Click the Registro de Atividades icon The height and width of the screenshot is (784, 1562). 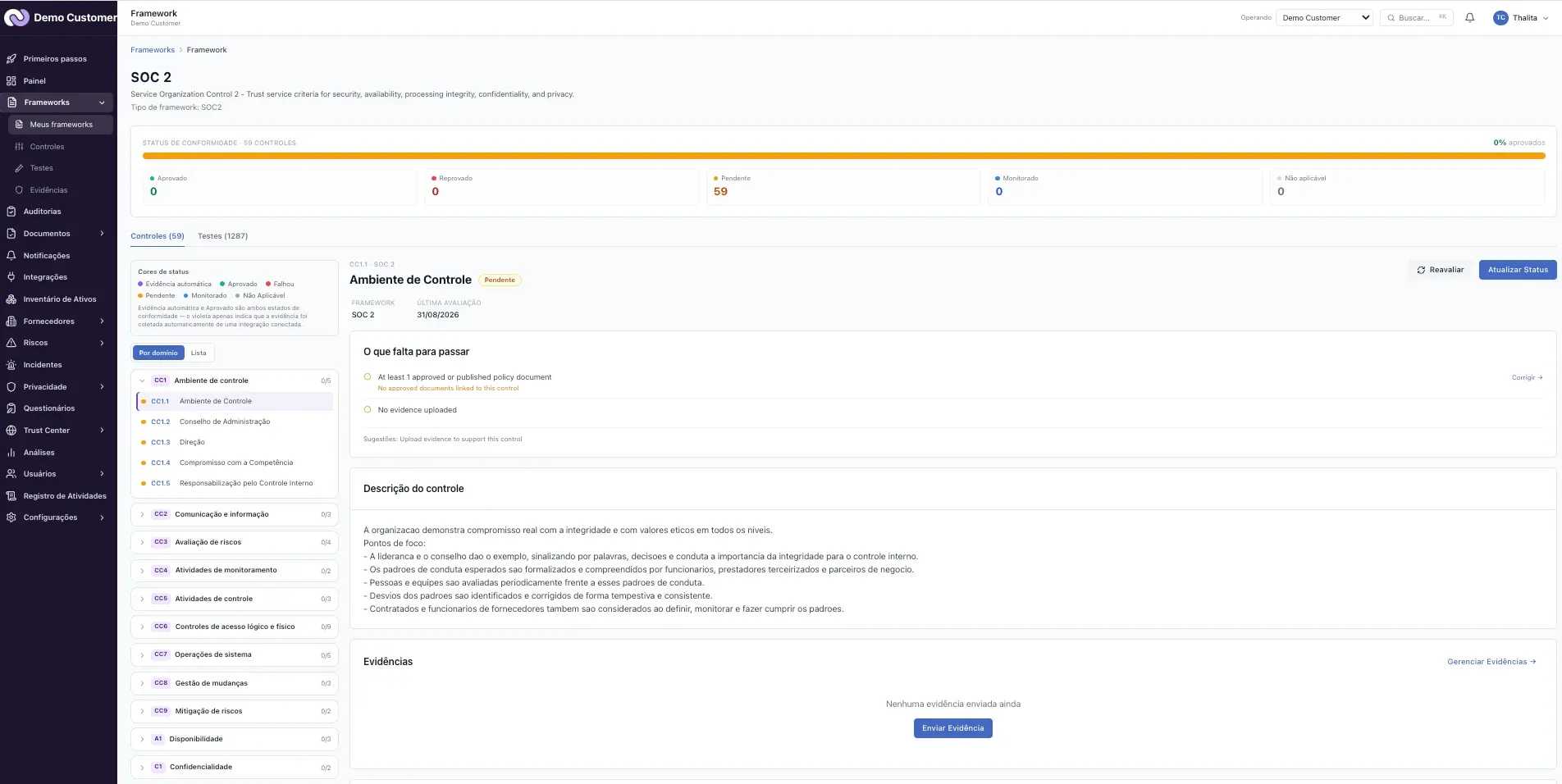click(x=11, y=496)
